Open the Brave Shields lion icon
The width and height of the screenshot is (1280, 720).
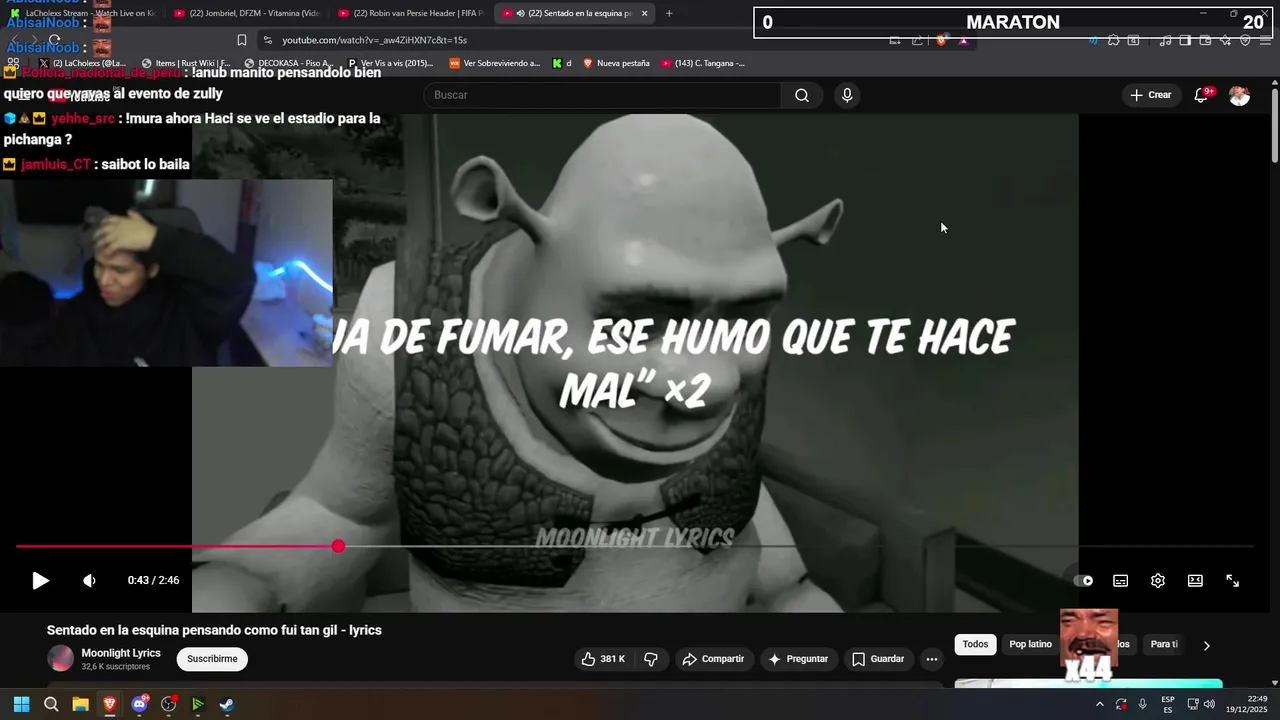coord(941,40)
